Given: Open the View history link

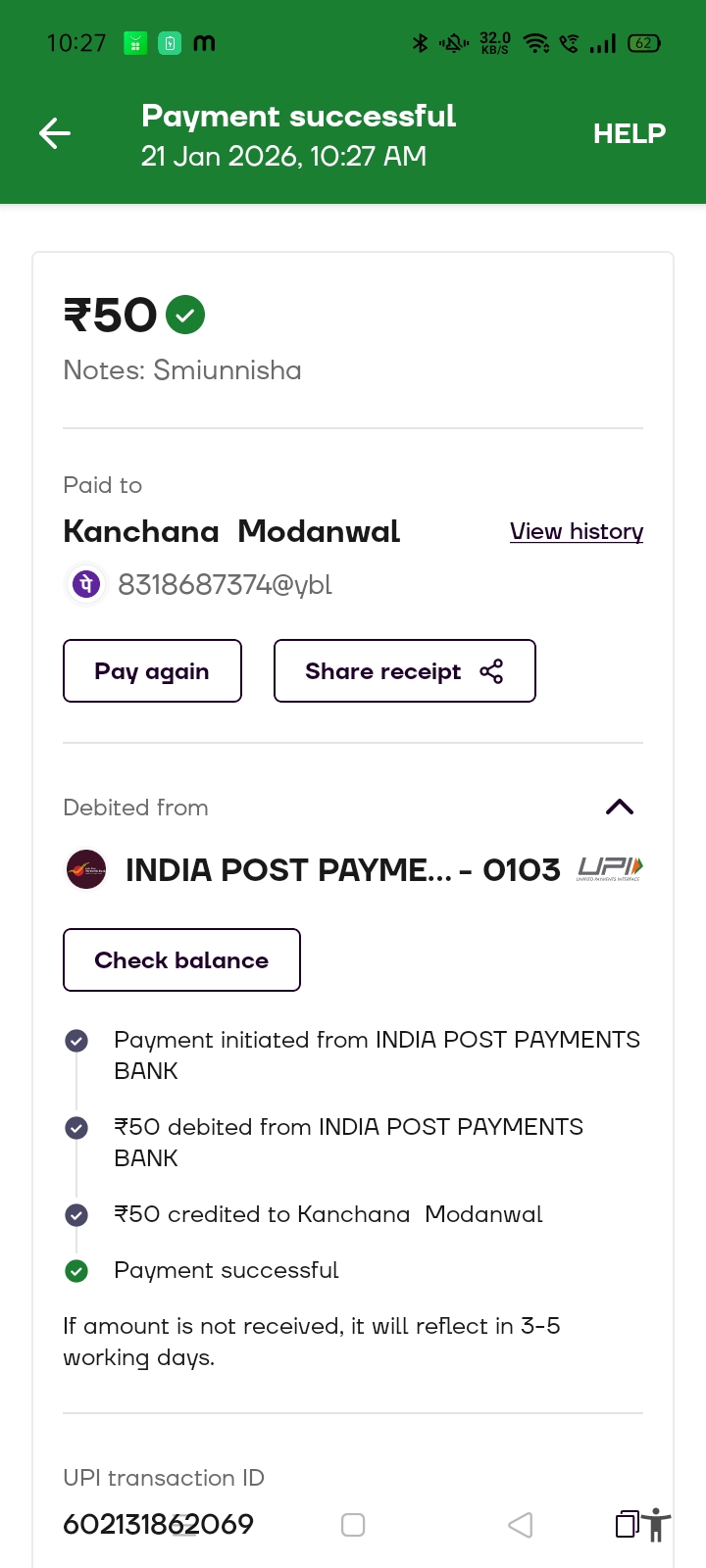Looking at the screenshot, I should click(577, 531).
